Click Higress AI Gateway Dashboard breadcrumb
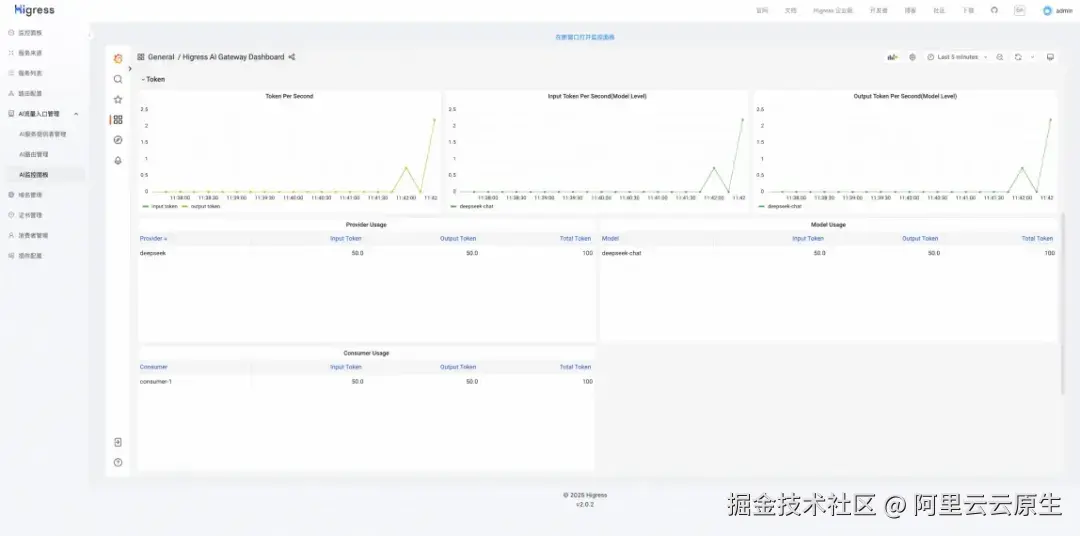The image size is (1080, 536). tap(233, 57)
